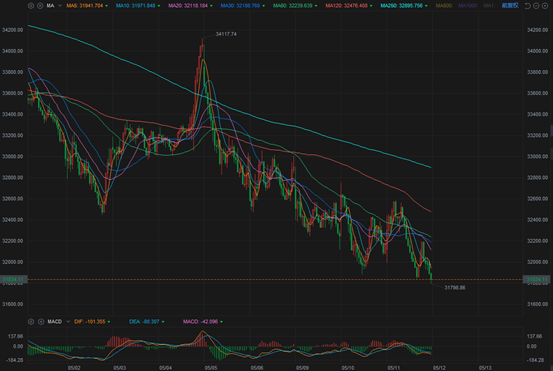Click the MA indicator remove circle icon
Viewport: 553px width, 371px height.
pyautogui.click(x=40, y=6)
